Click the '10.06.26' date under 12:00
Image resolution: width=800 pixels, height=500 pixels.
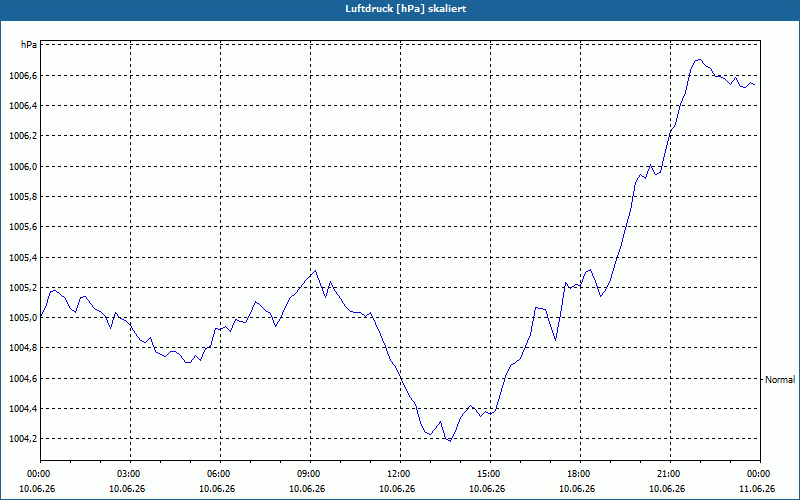coord(397,489)
